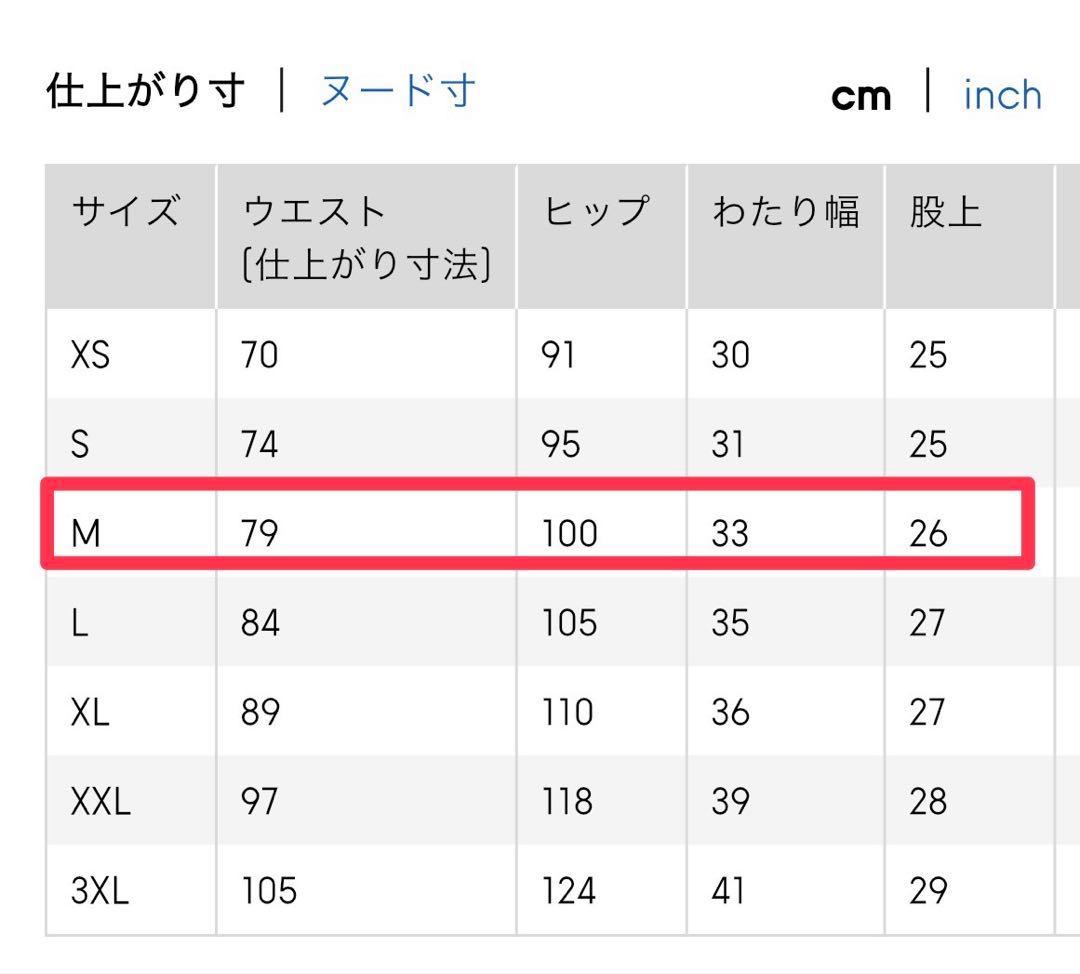Select the XL size row label
This screenshot has height=974, width=1080.
click(x=90, y=712)
